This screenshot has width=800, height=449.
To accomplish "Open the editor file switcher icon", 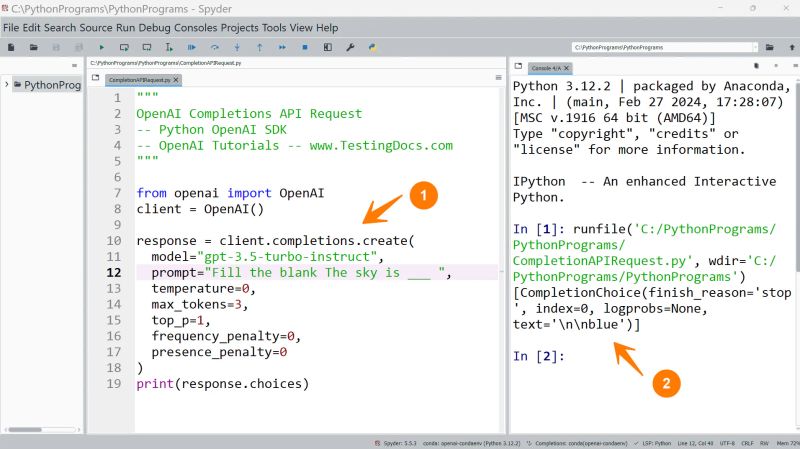I will coord(95,78).
